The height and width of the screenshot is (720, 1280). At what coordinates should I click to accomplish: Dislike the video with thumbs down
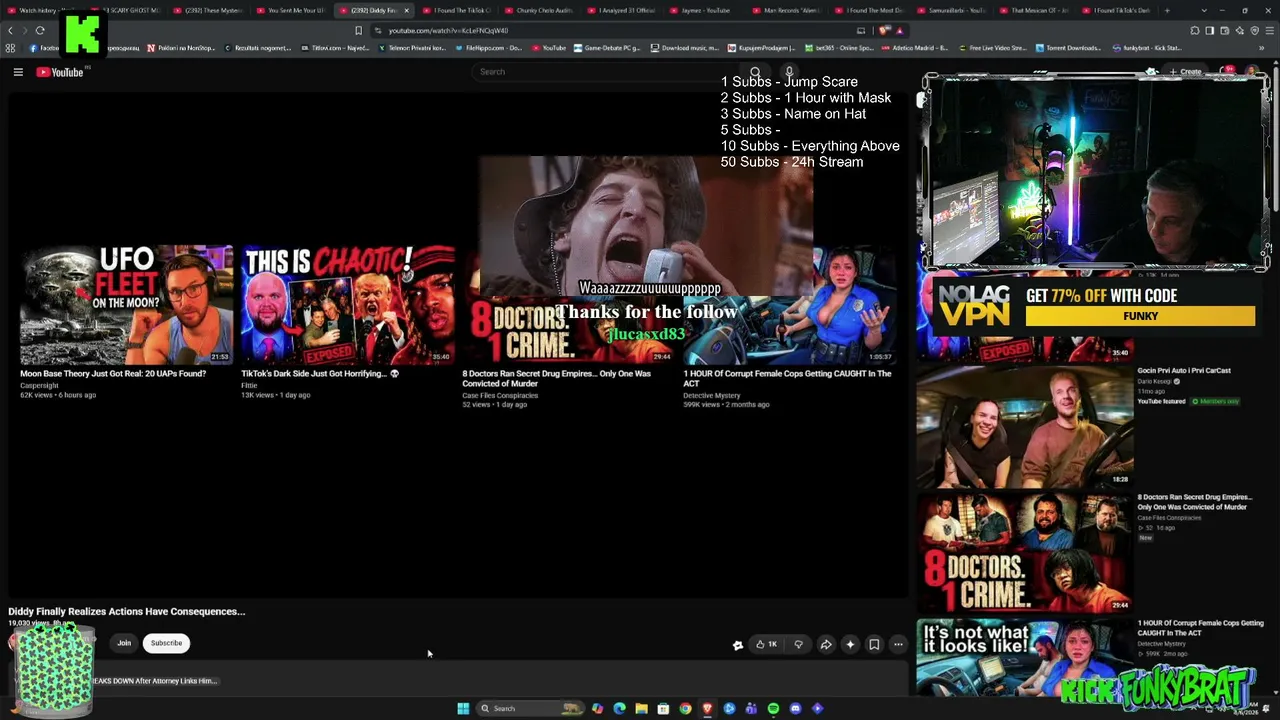point(798,645)
